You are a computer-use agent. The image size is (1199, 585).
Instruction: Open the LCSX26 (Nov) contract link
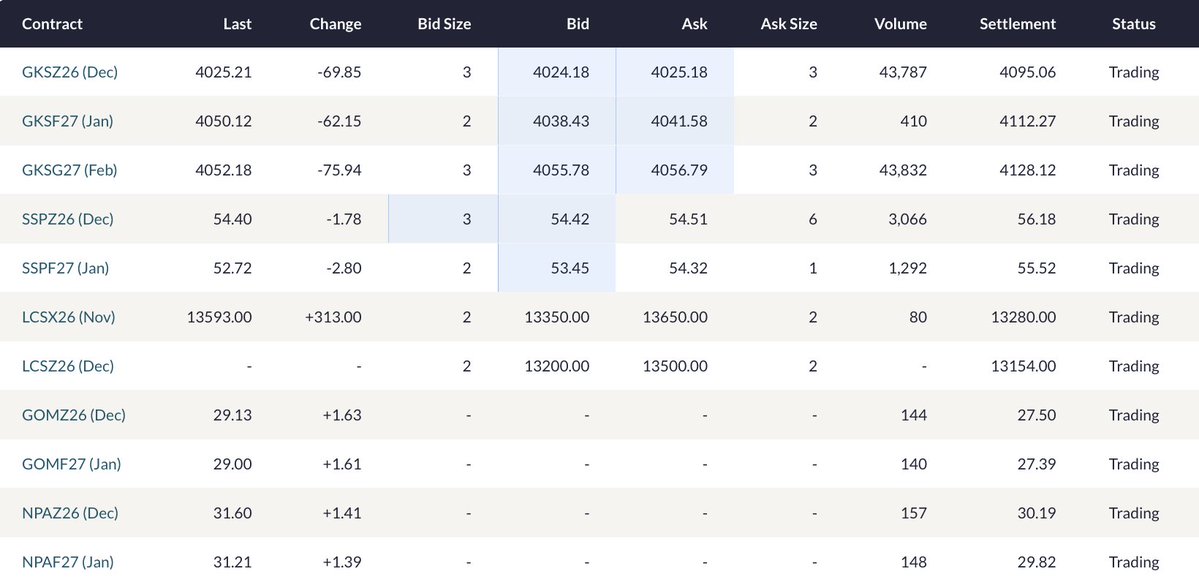click(x=69, y=317)
